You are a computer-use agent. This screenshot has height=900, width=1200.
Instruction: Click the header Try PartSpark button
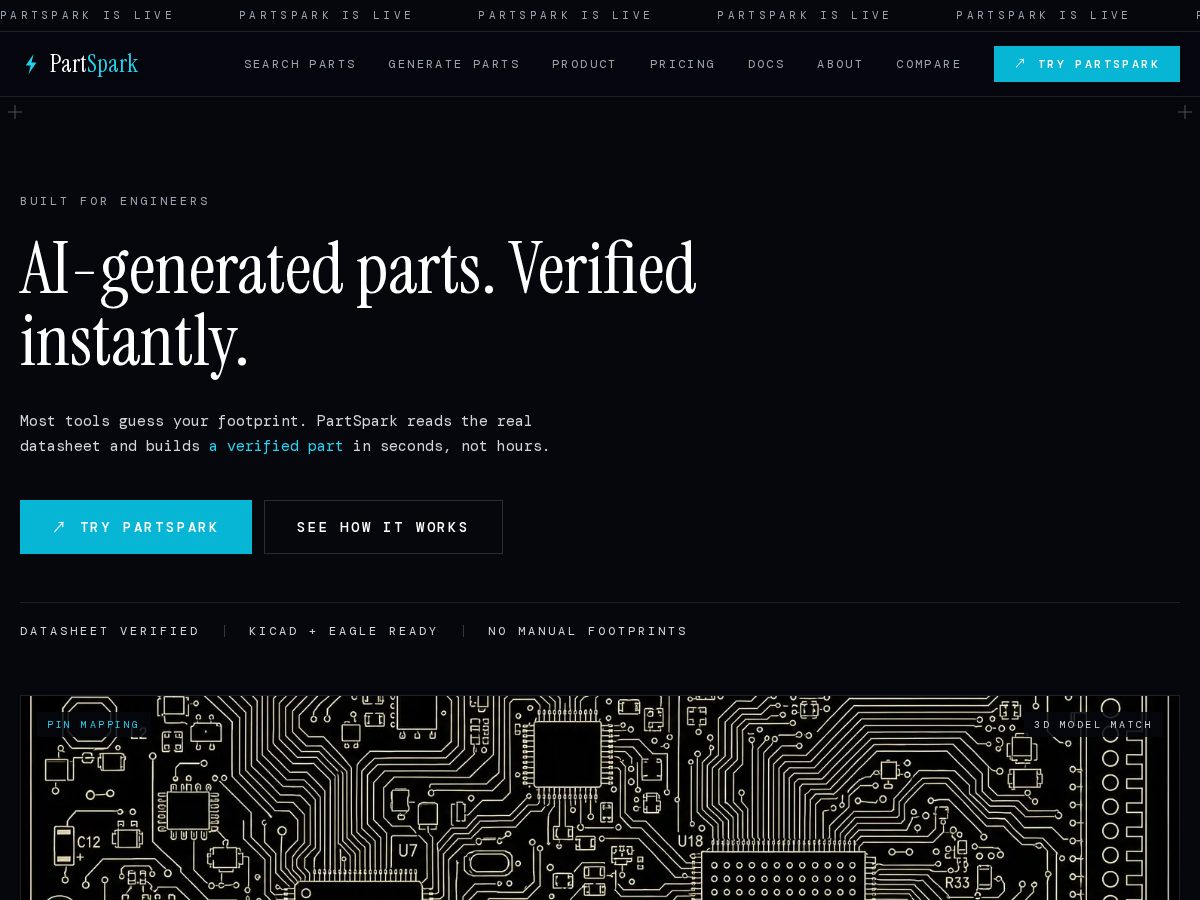(1087, 64)
